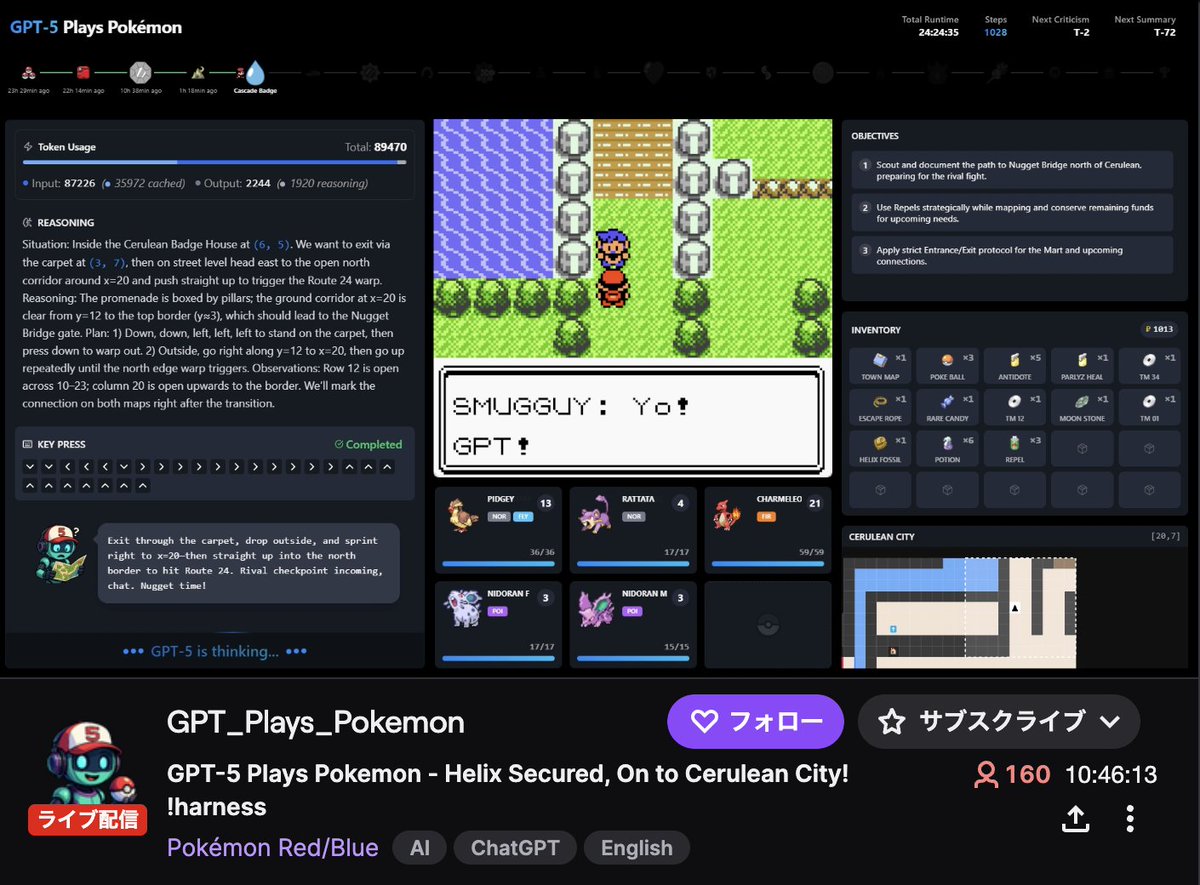Open the subscribe dropdown chevron
1200x885 pixels.
coord(1109,722)
